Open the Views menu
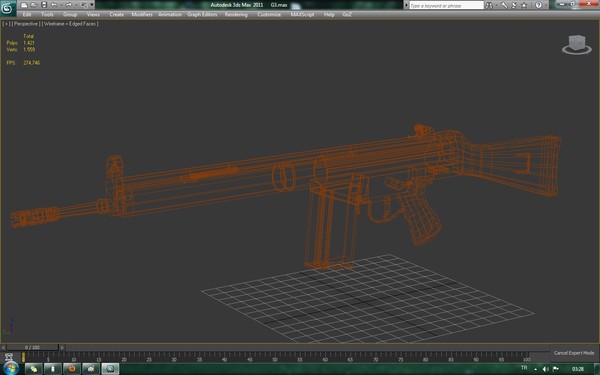Image resolution: width=600 pixels, height=375 pixels. 93,15
